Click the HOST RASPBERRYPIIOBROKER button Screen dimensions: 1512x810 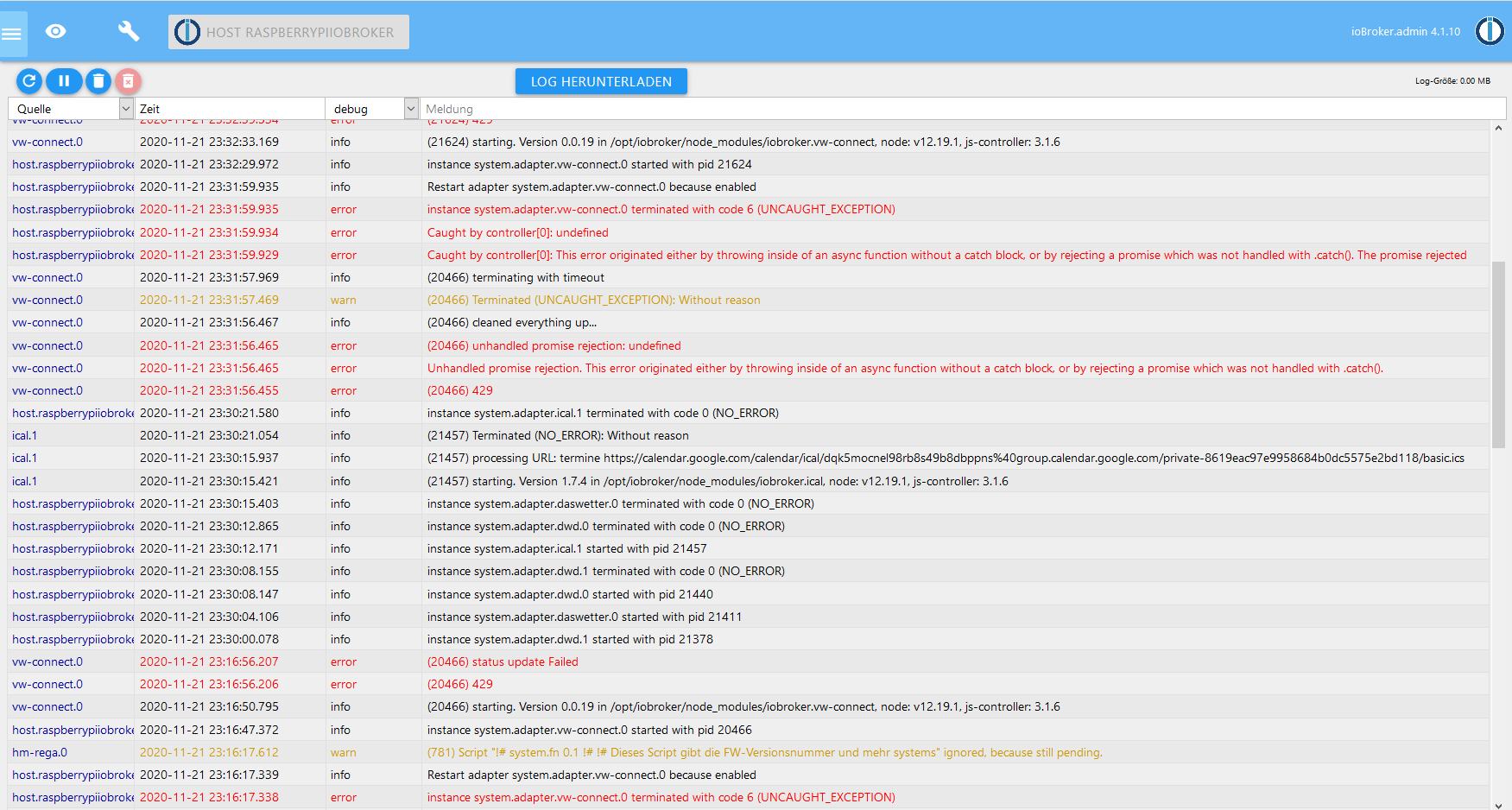click(x=288, y=32)
